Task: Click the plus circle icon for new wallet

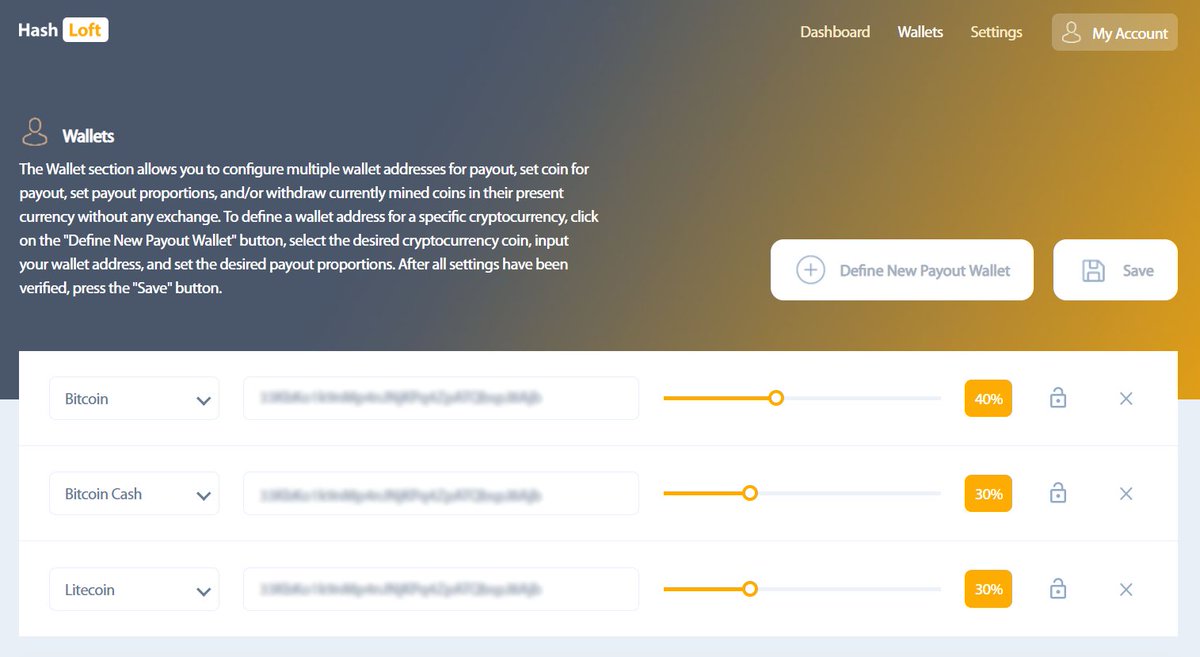Action: pyautogui.click(x=810, y=270)
